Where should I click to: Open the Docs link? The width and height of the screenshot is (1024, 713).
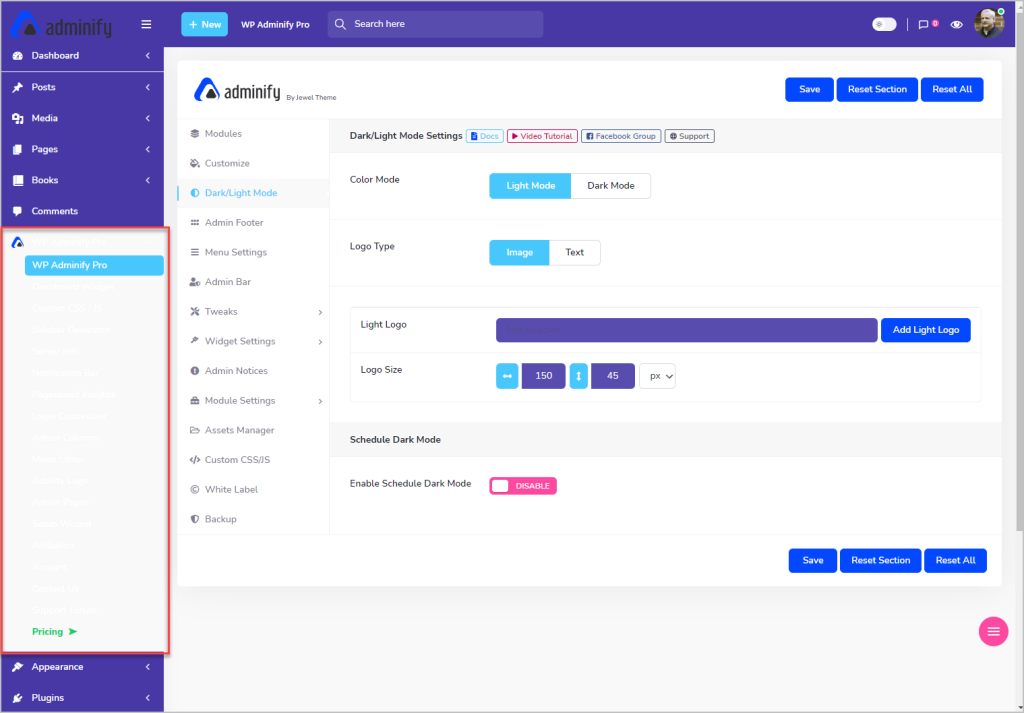tap(485, 136)
